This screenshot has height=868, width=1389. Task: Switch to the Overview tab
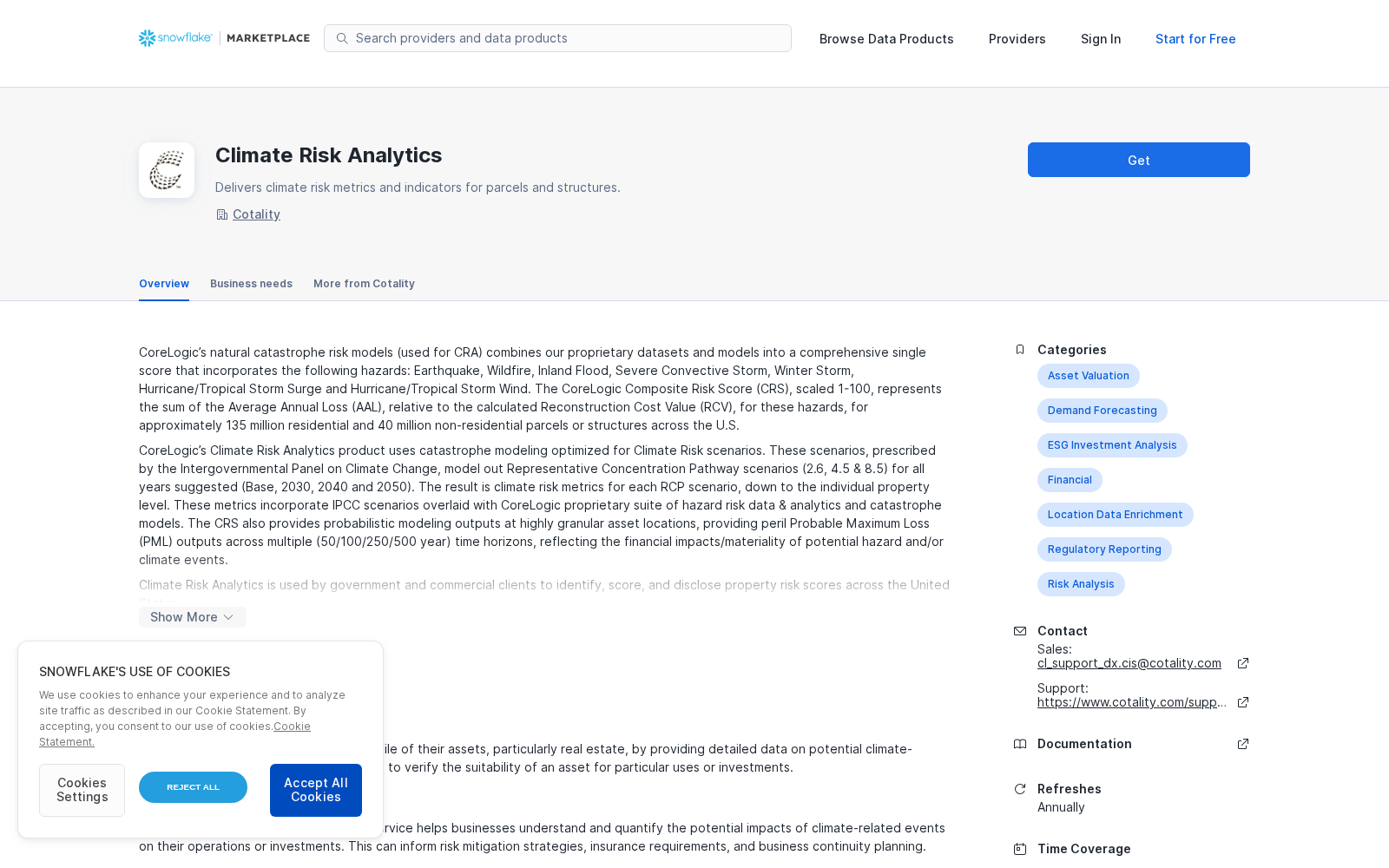[x=164, y=284]
